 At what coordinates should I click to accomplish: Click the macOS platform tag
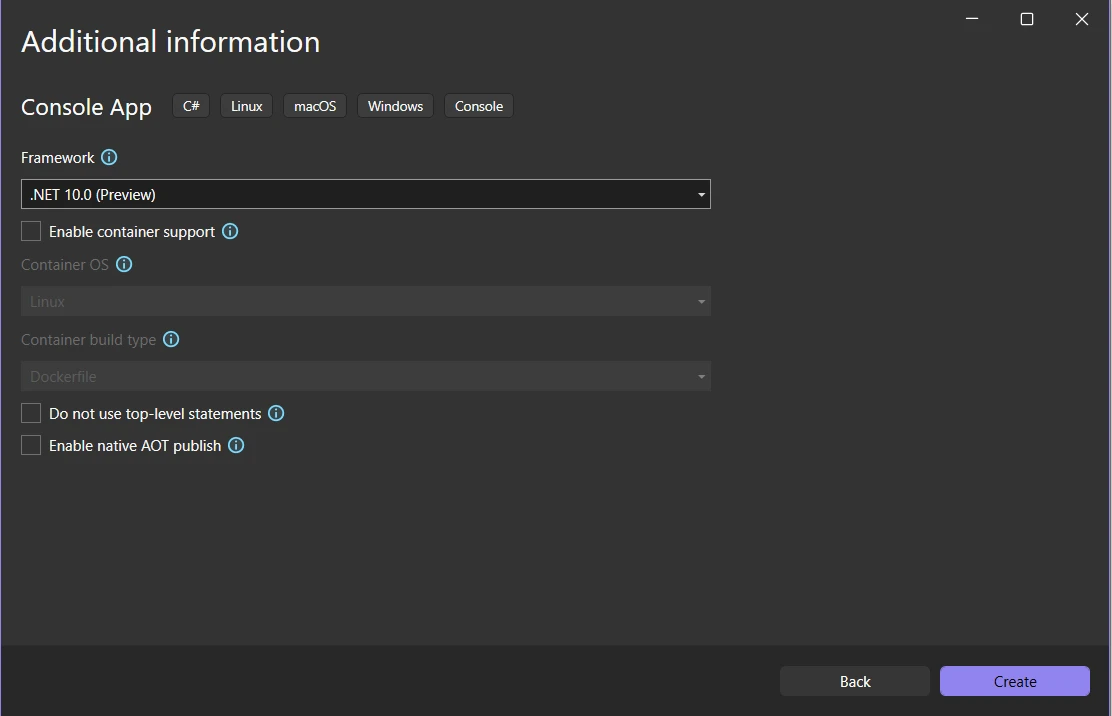point(315,106)
